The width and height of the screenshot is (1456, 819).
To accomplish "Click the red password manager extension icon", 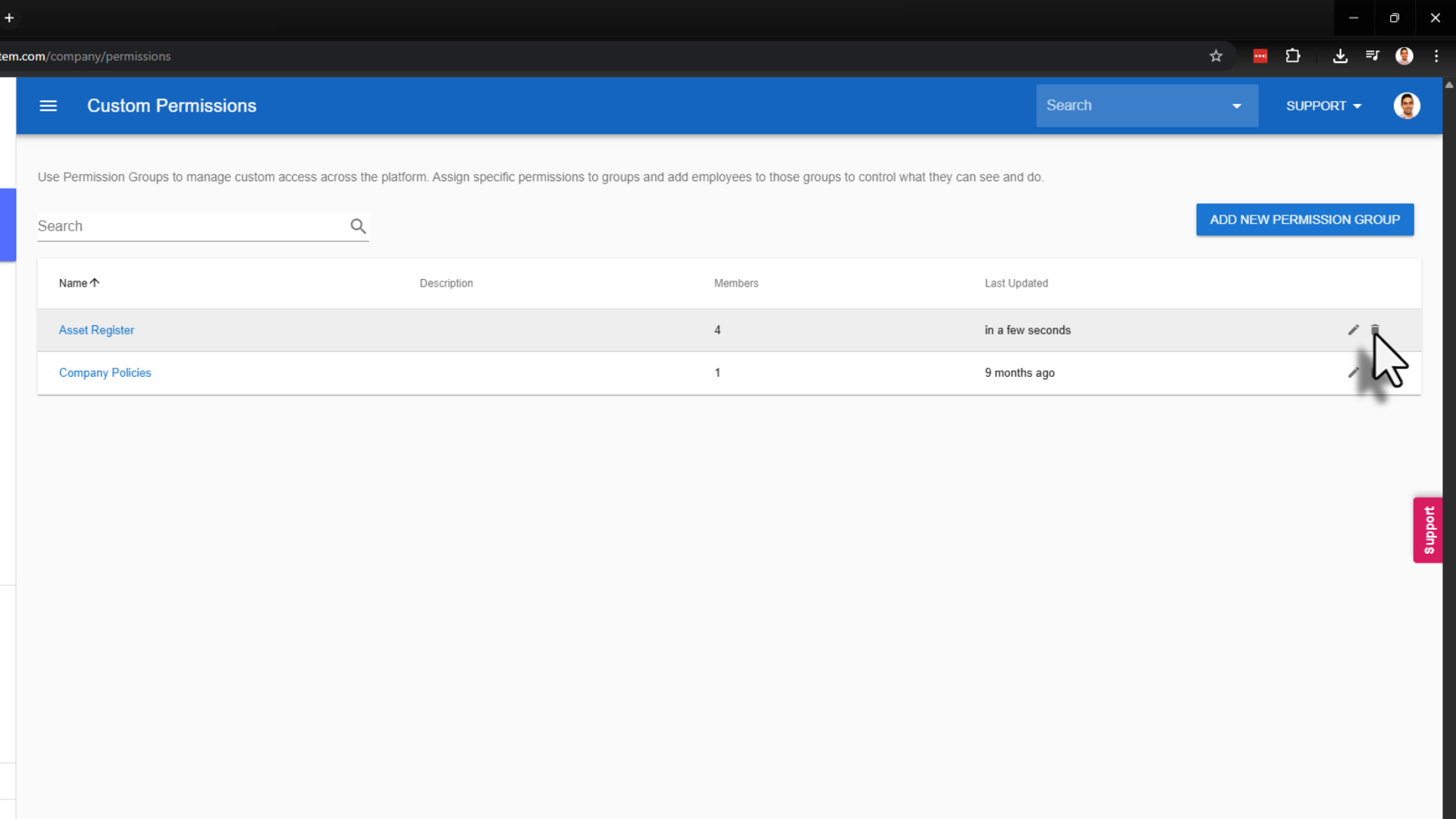I will tap(1260, 56).
